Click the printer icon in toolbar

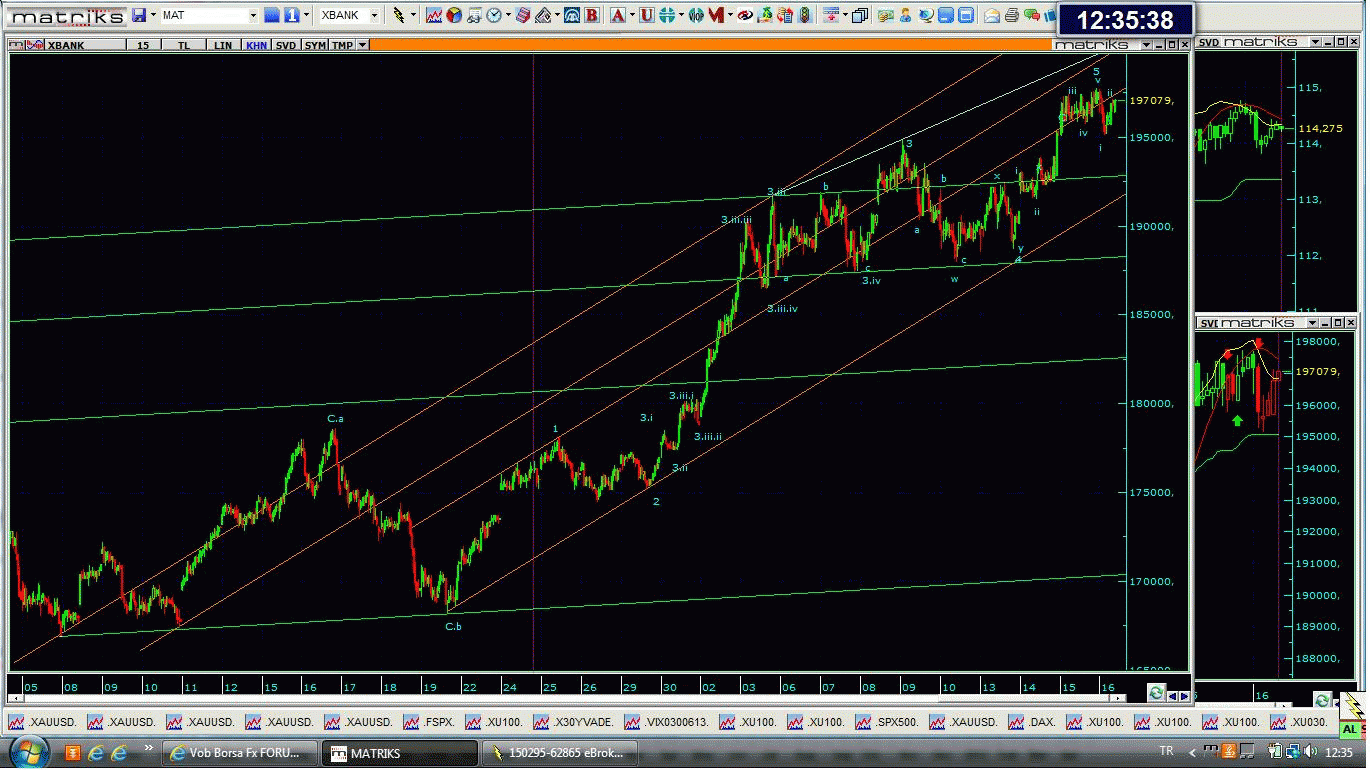1011,15
